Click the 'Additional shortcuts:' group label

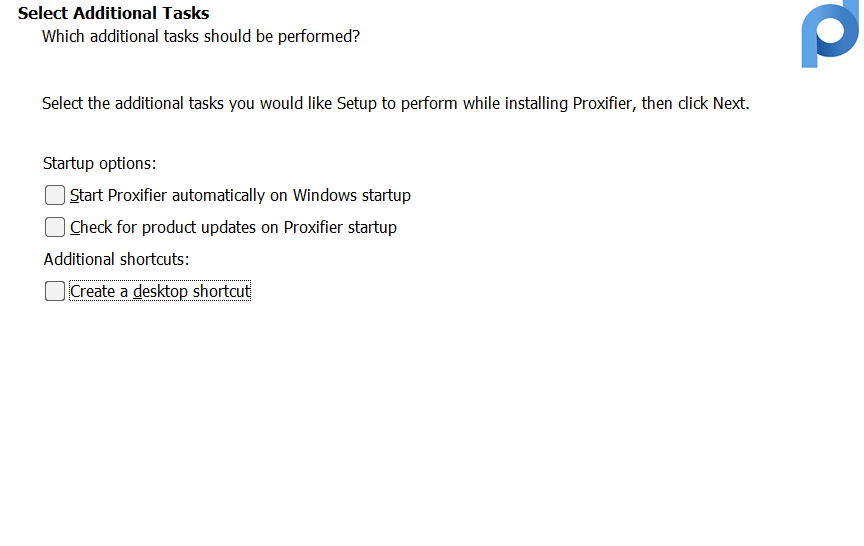point(116,259)
